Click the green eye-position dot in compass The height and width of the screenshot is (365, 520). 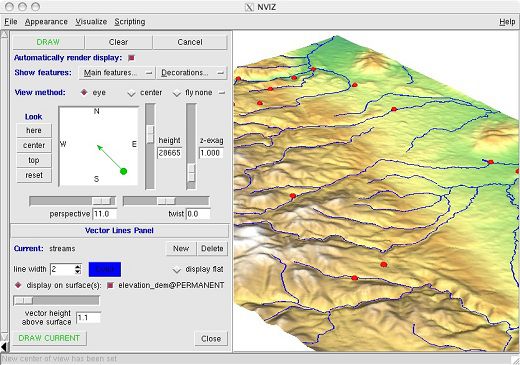[123, 171]
